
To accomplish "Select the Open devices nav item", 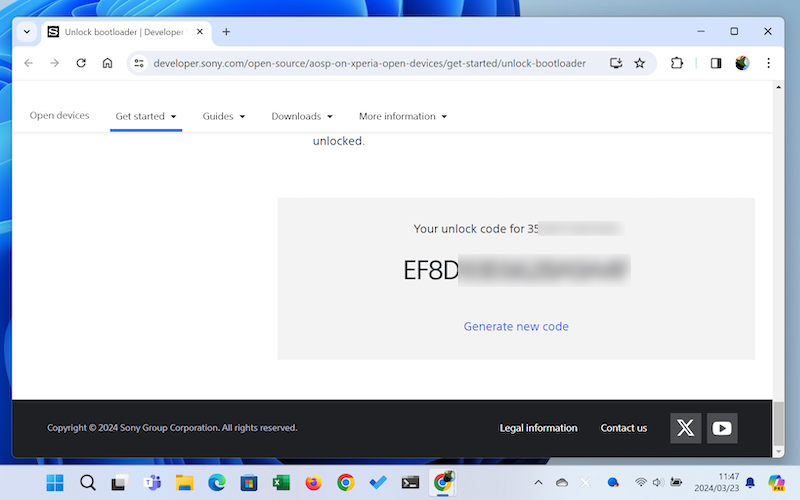I will click(59, 116).
